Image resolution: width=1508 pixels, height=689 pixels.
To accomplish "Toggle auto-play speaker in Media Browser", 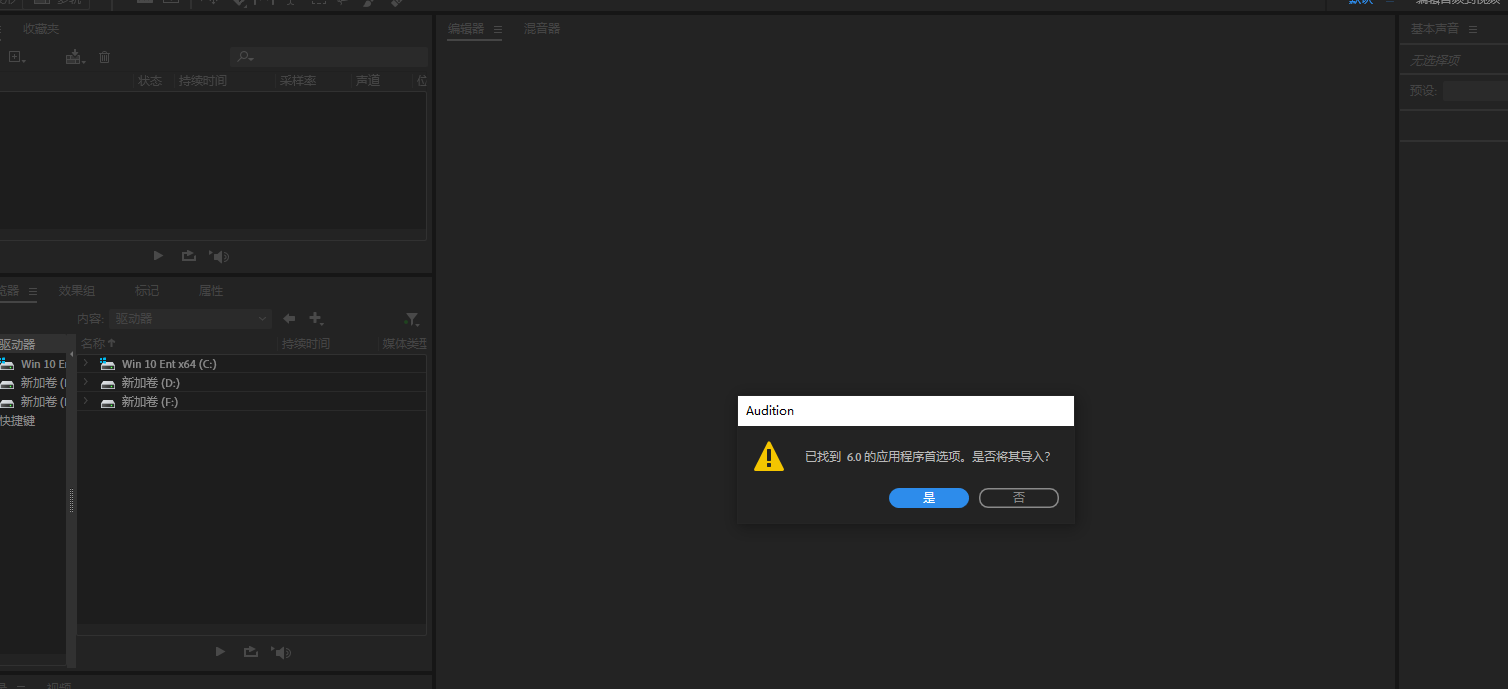I will tap(281, 652).
